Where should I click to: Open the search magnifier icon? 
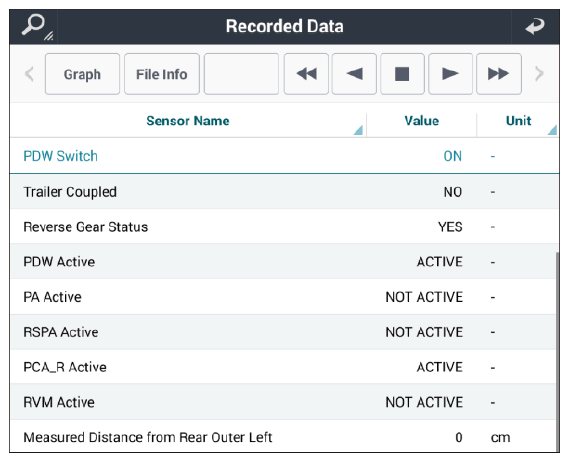34,26
